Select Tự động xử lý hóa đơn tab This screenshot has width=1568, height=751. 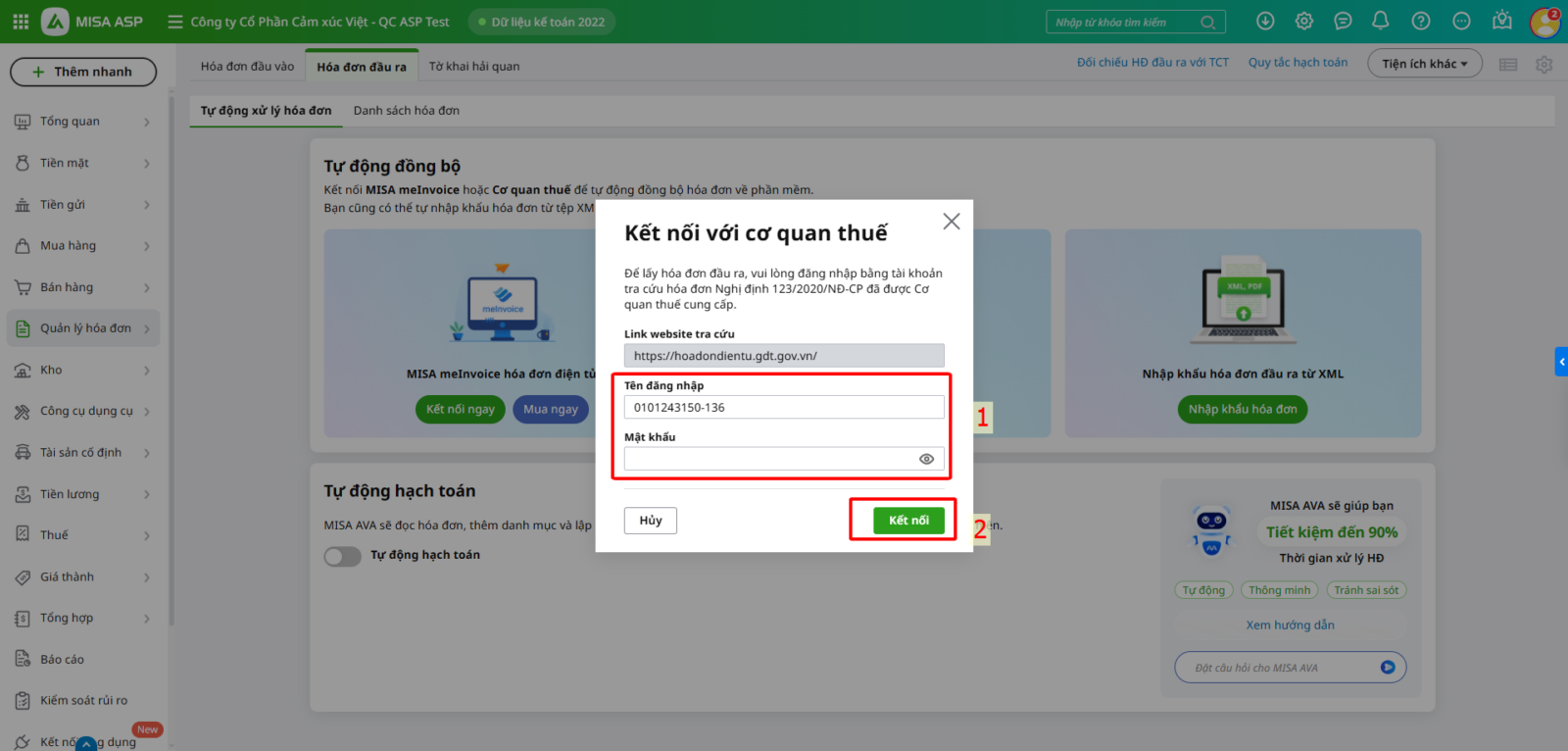tap(266, 111)
